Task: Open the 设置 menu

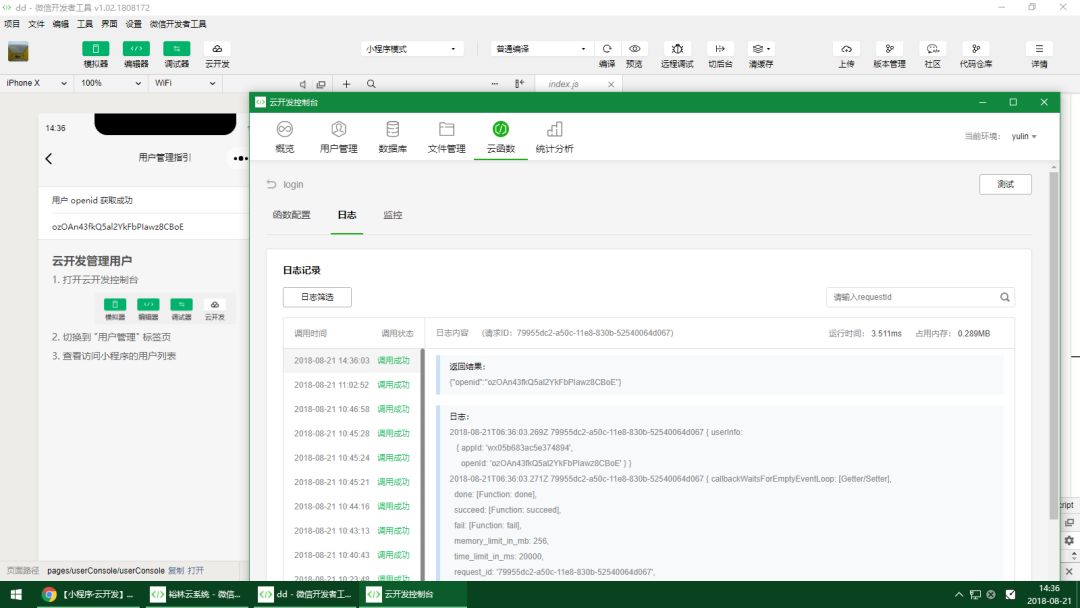Action: point(134,24)
